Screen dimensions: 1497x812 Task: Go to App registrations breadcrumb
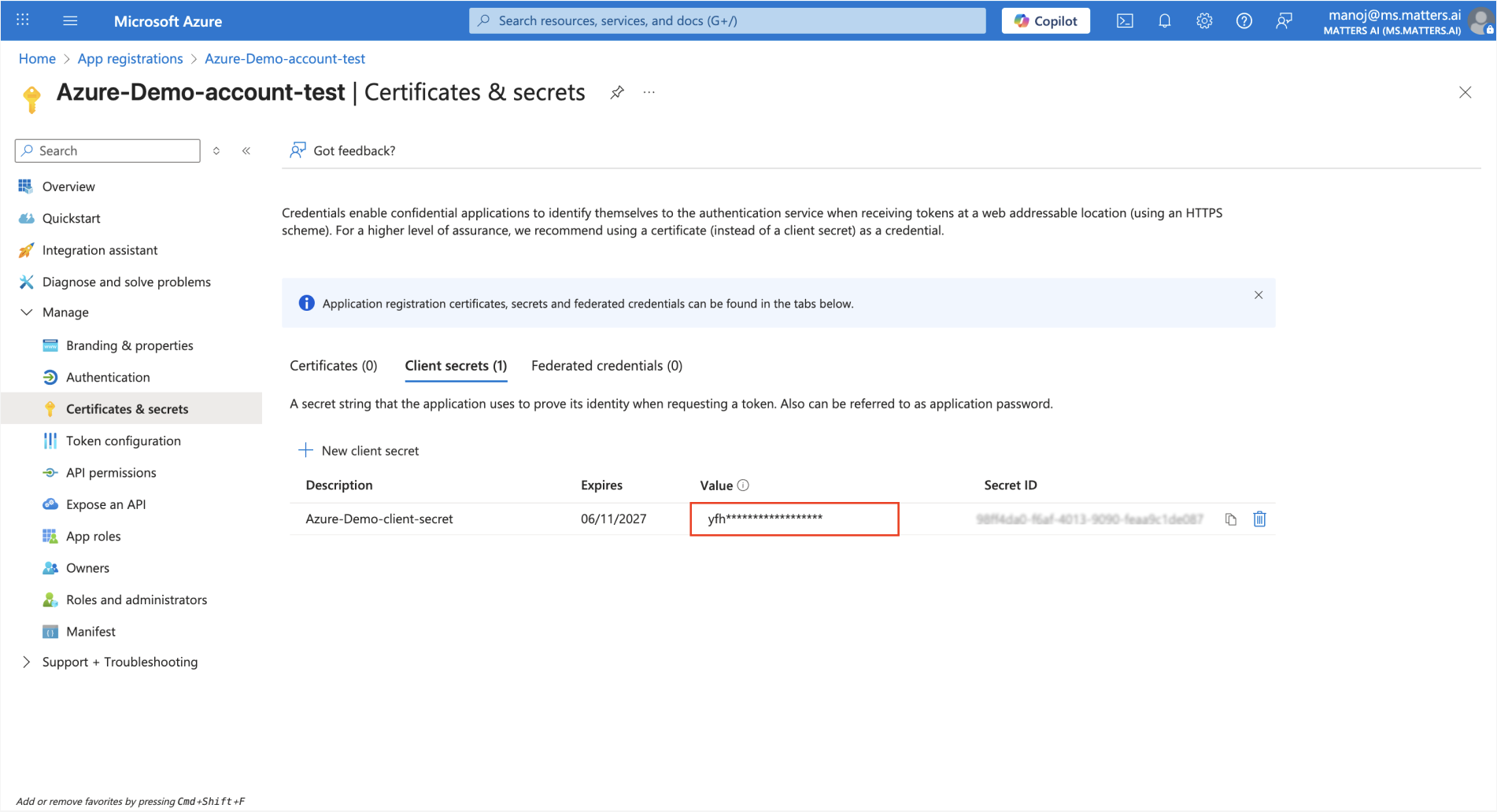(x=130, y=58)
